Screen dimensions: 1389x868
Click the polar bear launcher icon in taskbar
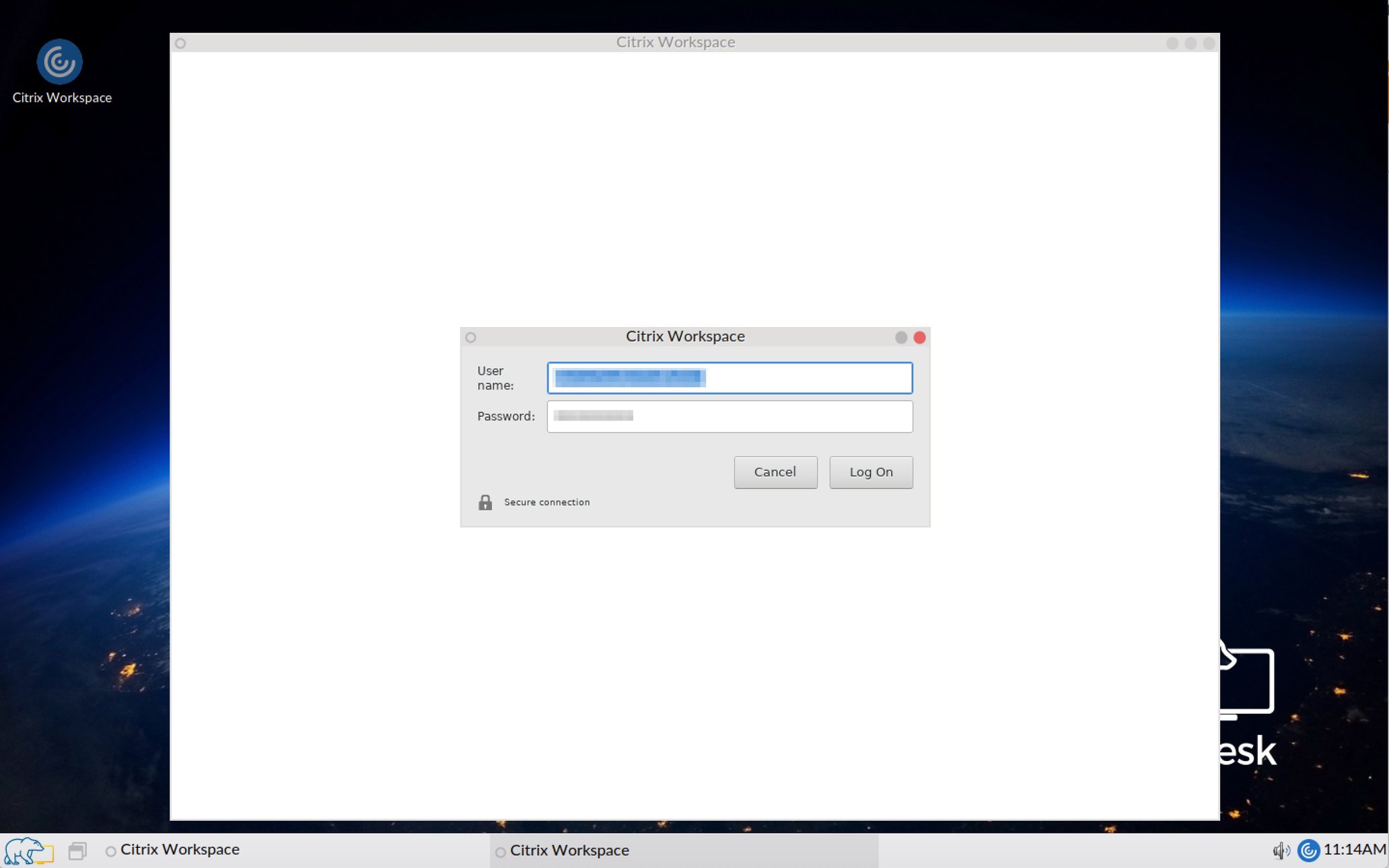[x=28, y=851]
